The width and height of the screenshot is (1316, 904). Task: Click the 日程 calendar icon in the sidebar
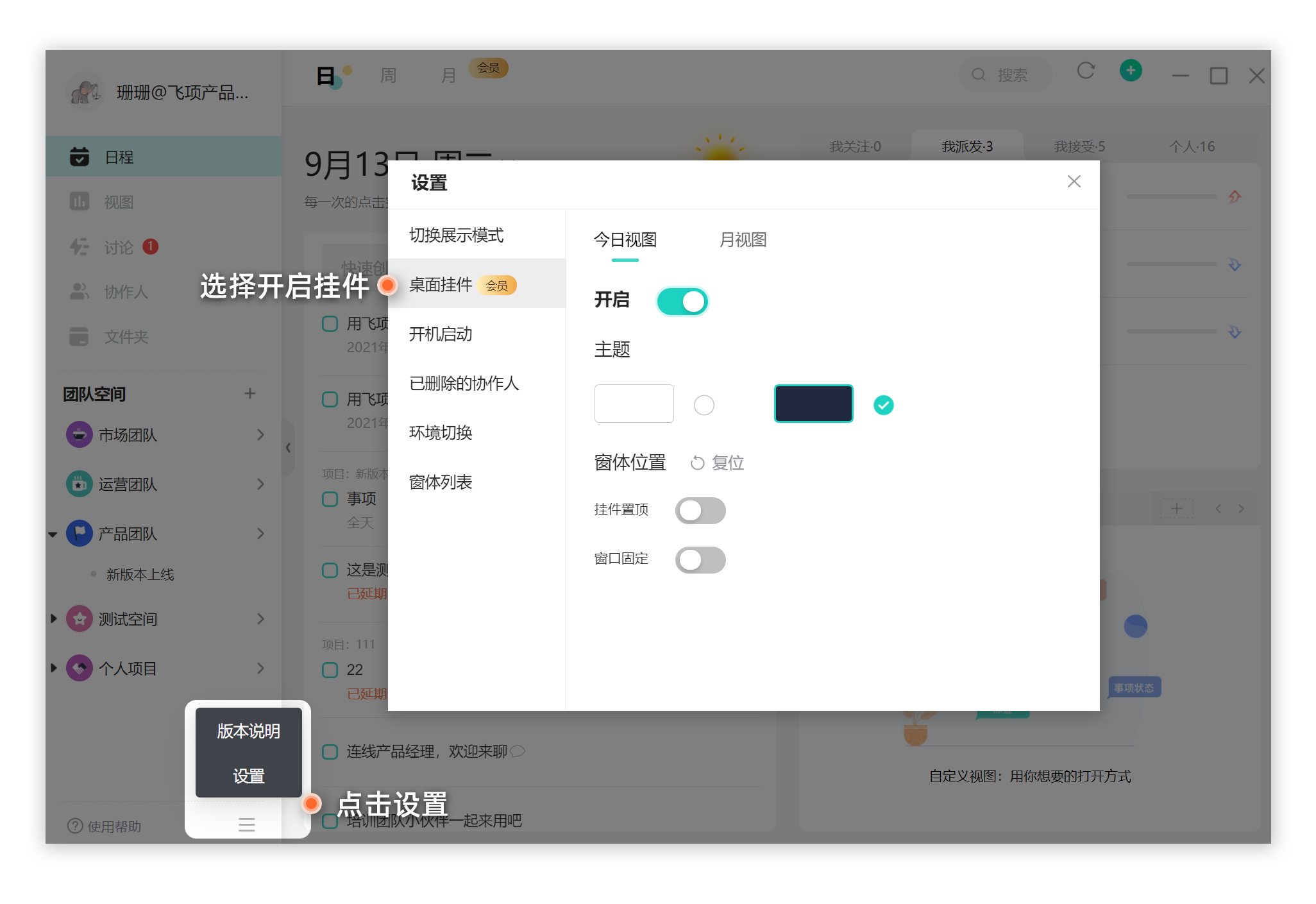click(x=80, y=157)
